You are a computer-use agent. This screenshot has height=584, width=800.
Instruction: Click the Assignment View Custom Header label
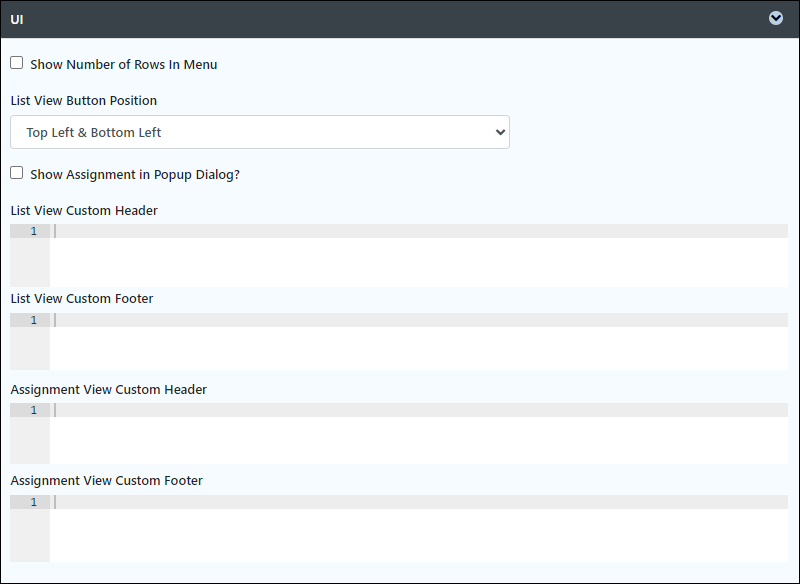click(x=109, y=390)
